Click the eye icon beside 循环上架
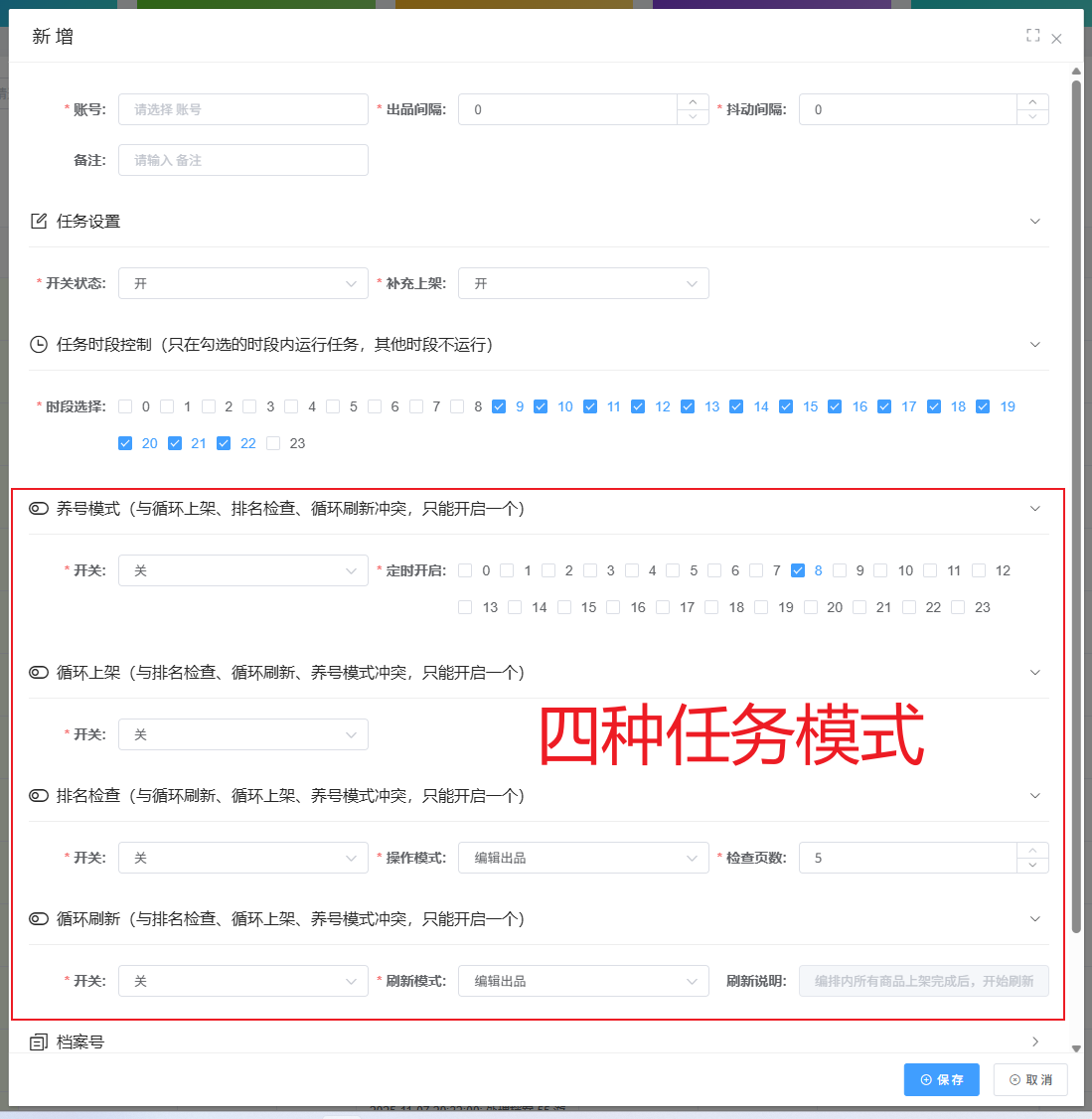1092x1119 pixels. coord(37,672)
